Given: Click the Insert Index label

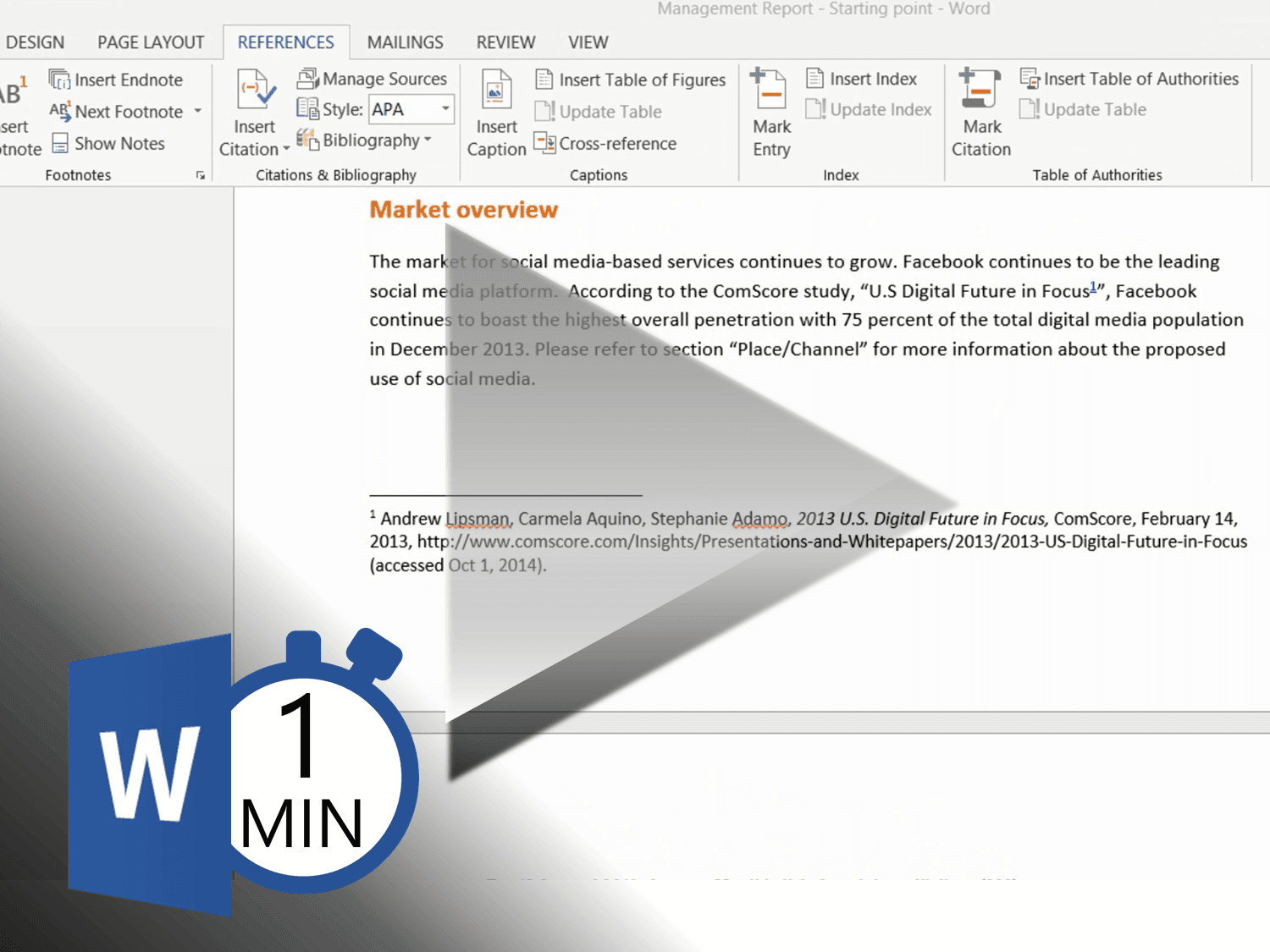Looking at the screenshot, I should coord(873,79).
